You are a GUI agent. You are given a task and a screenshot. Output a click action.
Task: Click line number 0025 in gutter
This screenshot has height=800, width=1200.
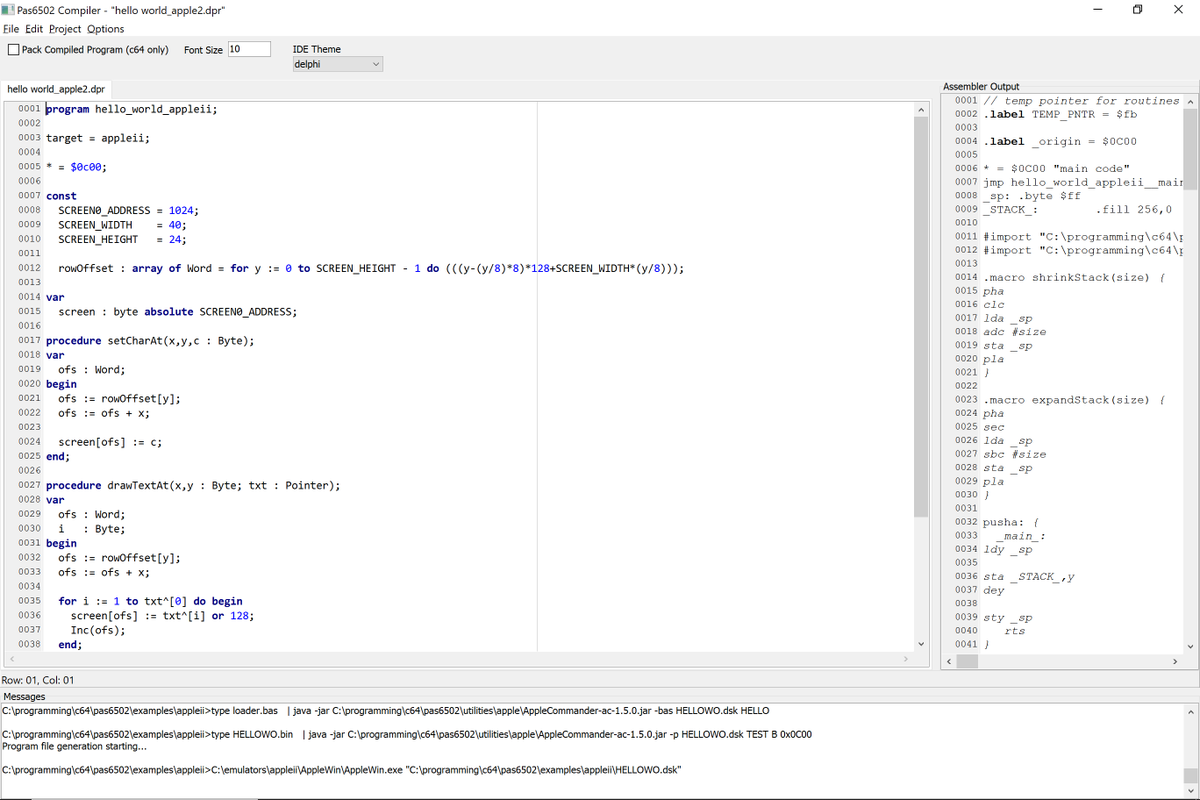29,456
